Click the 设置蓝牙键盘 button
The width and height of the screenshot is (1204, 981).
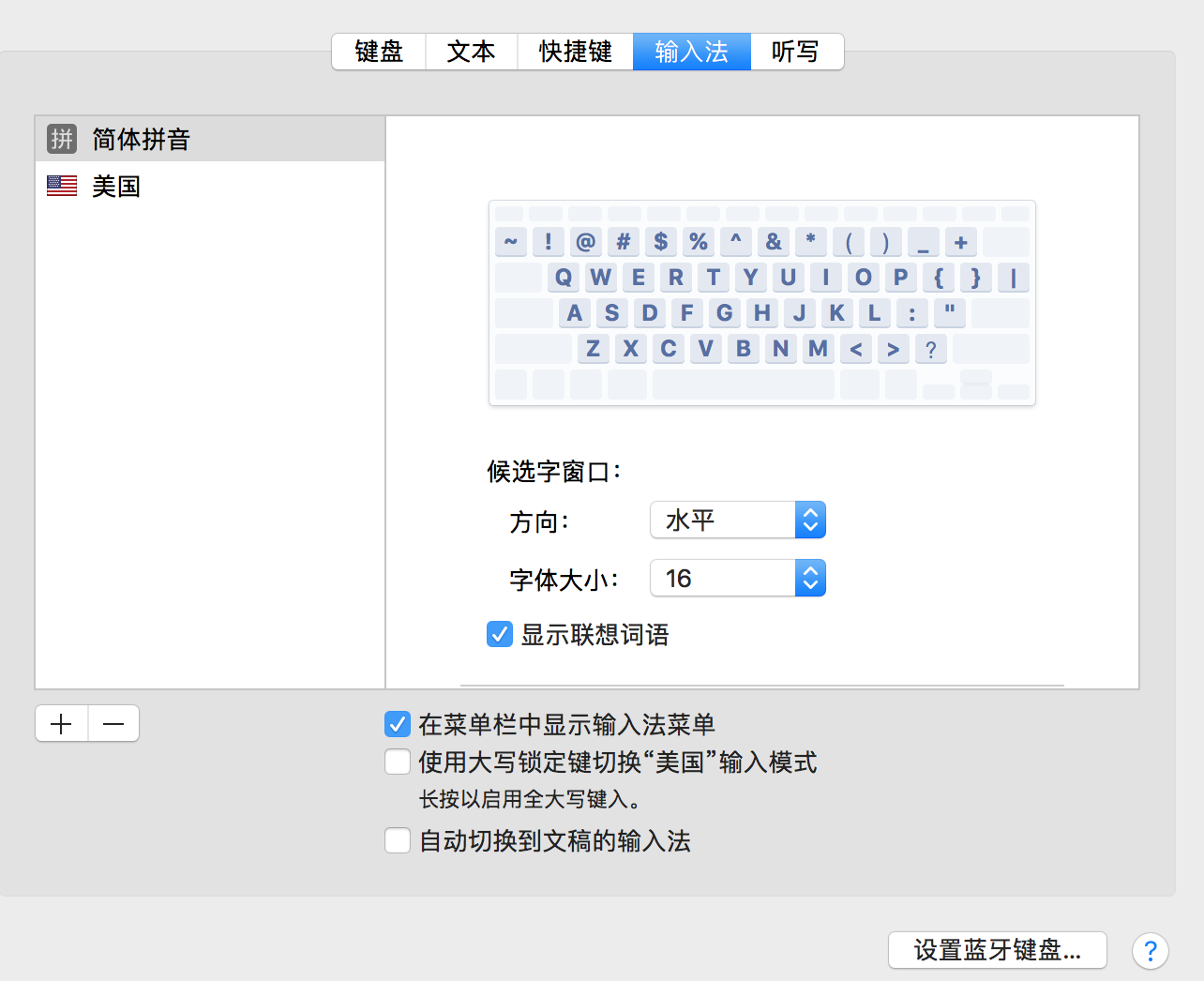point(997,950)
